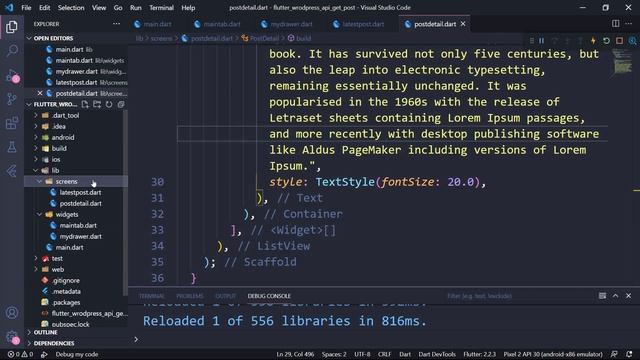Maximize the bottom panel size
The width and height of the screenshot is (640, 360).
(x=616, y=296)
